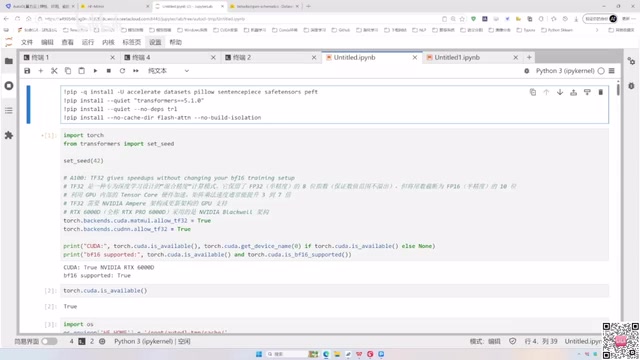The image size is (640, 360).
Task: Open the 内核 menu
Action: click(108, 42)
